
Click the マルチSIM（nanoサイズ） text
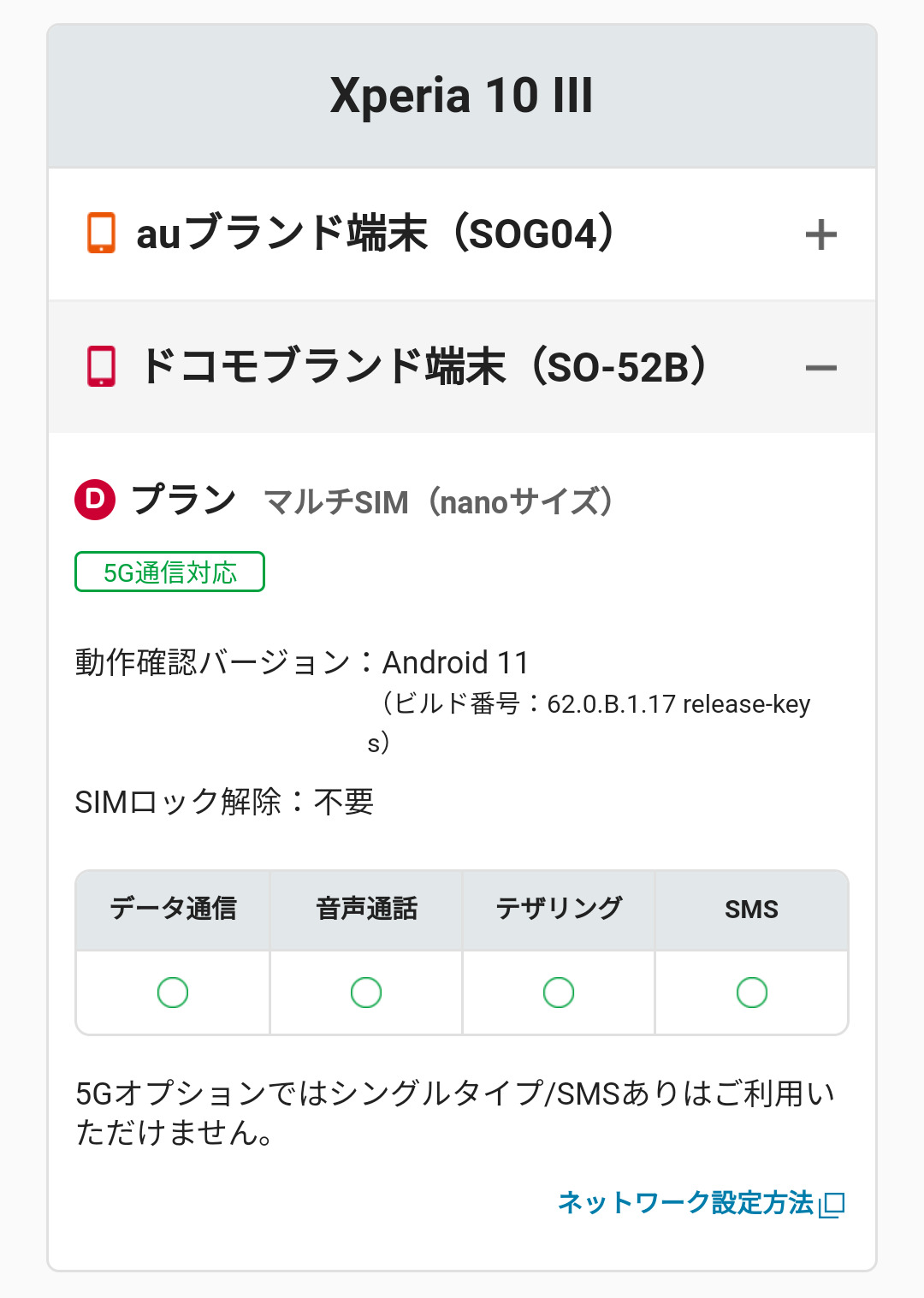pyautogui.click(x=438, y=501)
